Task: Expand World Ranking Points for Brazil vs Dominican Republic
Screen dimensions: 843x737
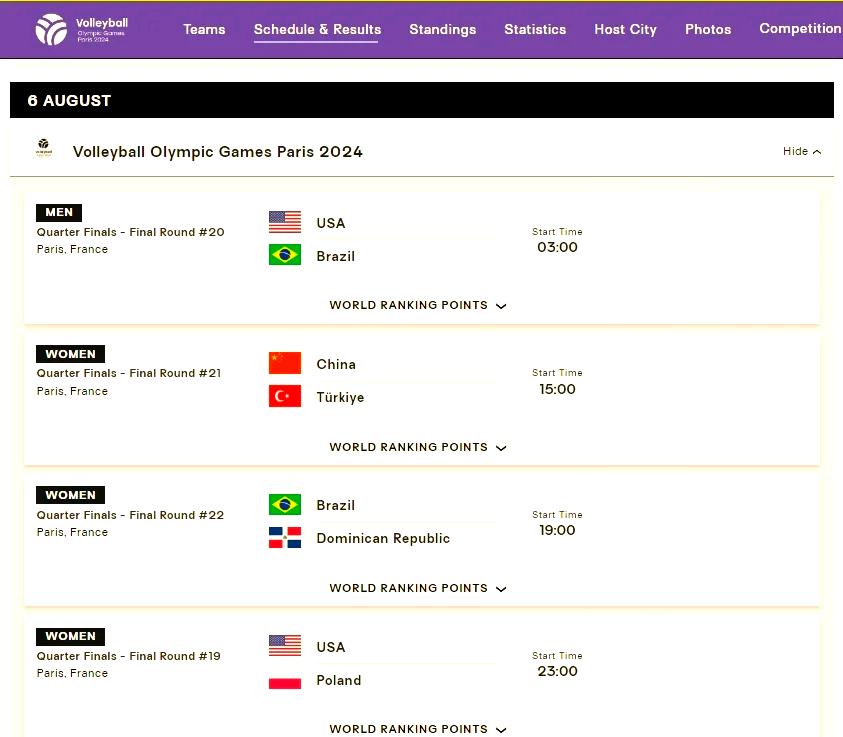Action: click(418, 588)
